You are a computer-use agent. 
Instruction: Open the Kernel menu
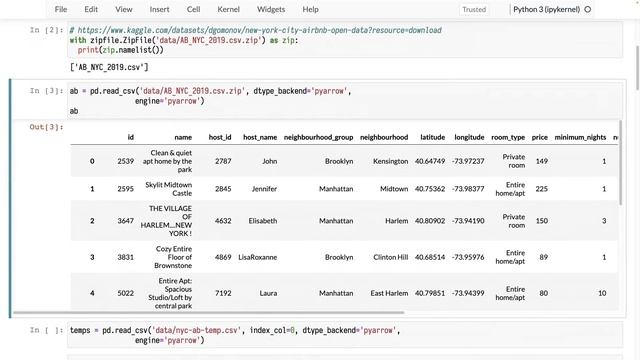[228, 9]
